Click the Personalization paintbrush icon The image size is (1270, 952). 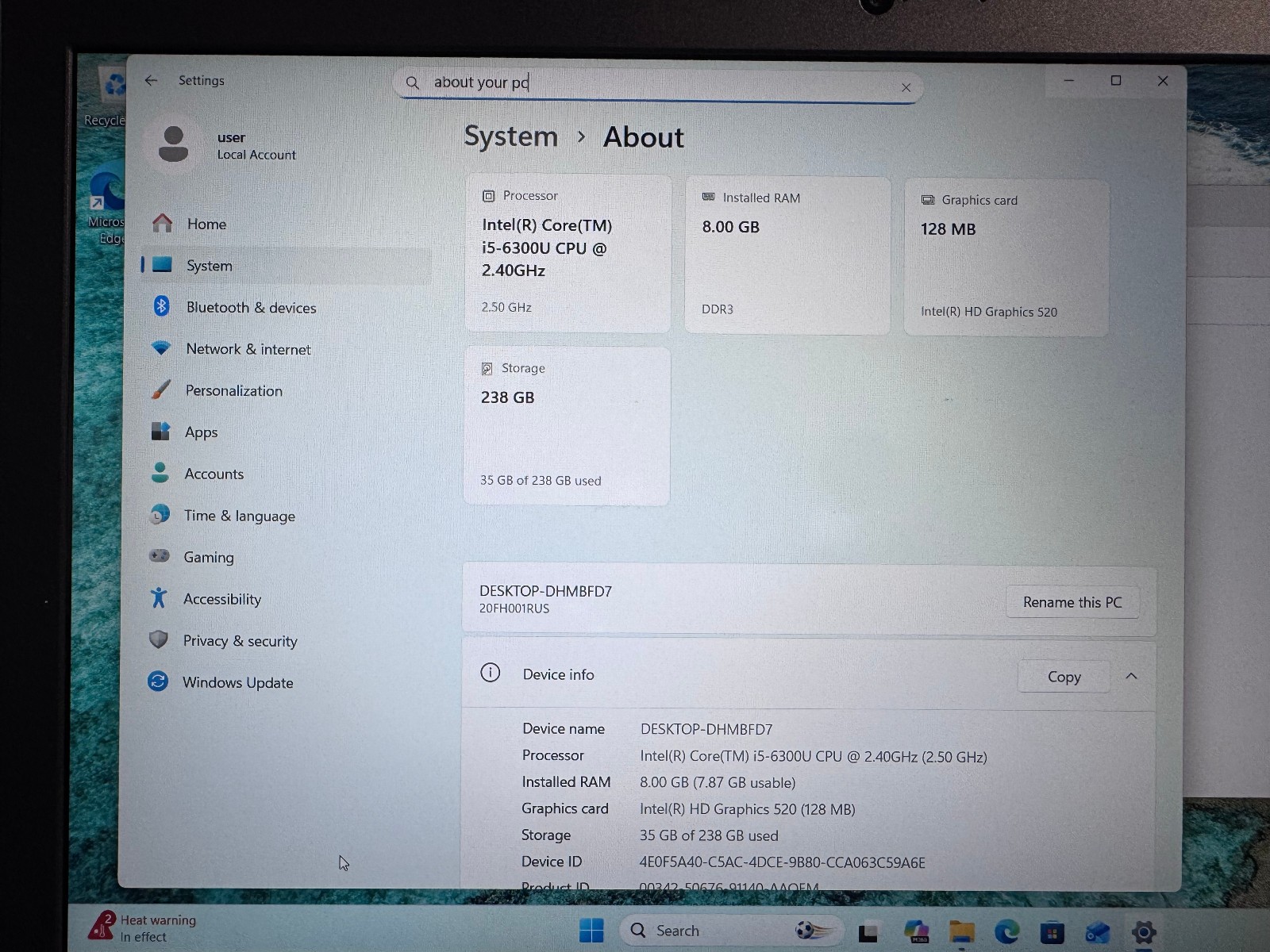tap(160, 390)
